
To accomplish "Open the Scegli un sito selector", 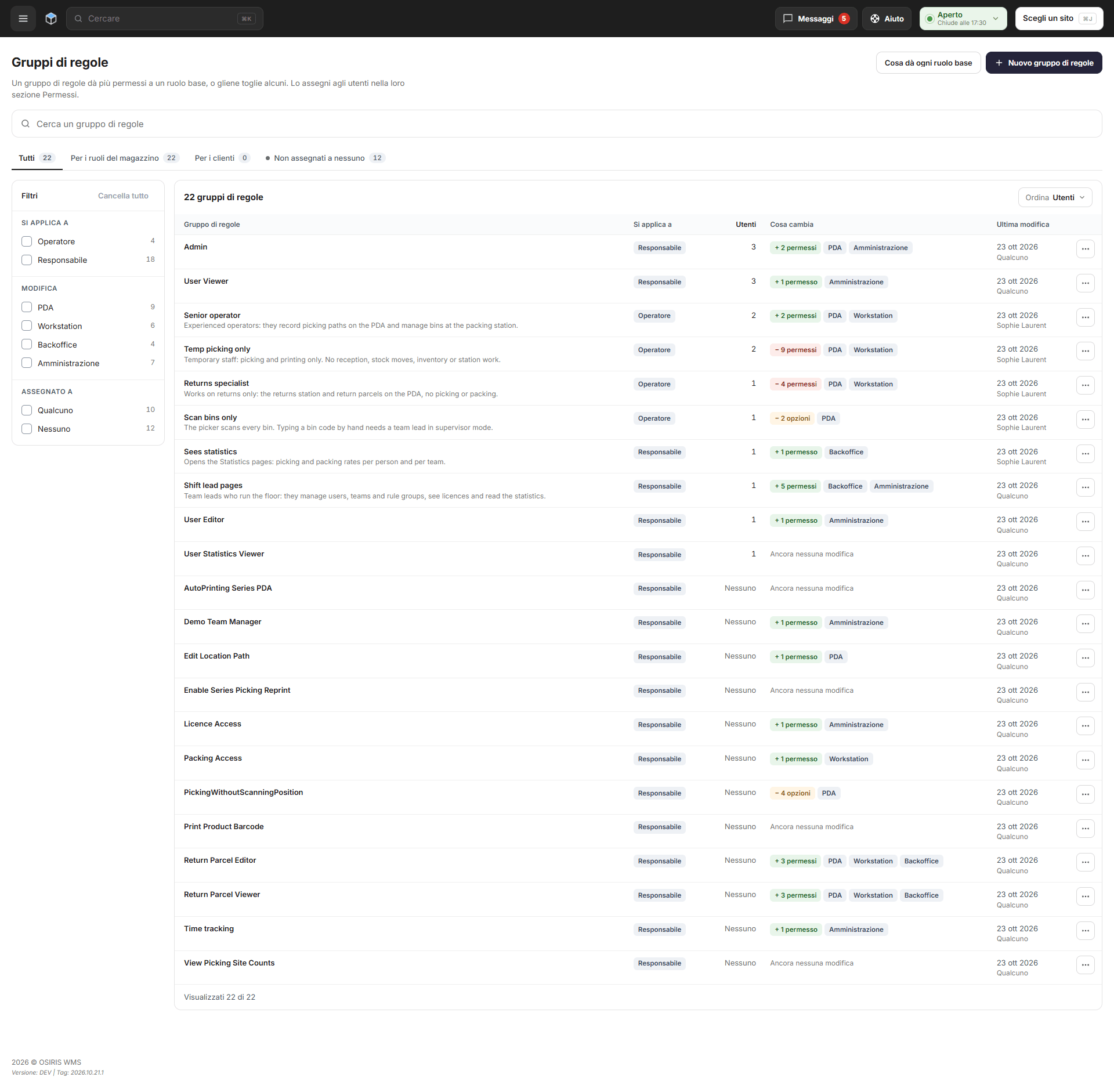I will (x=1059, y=19).
